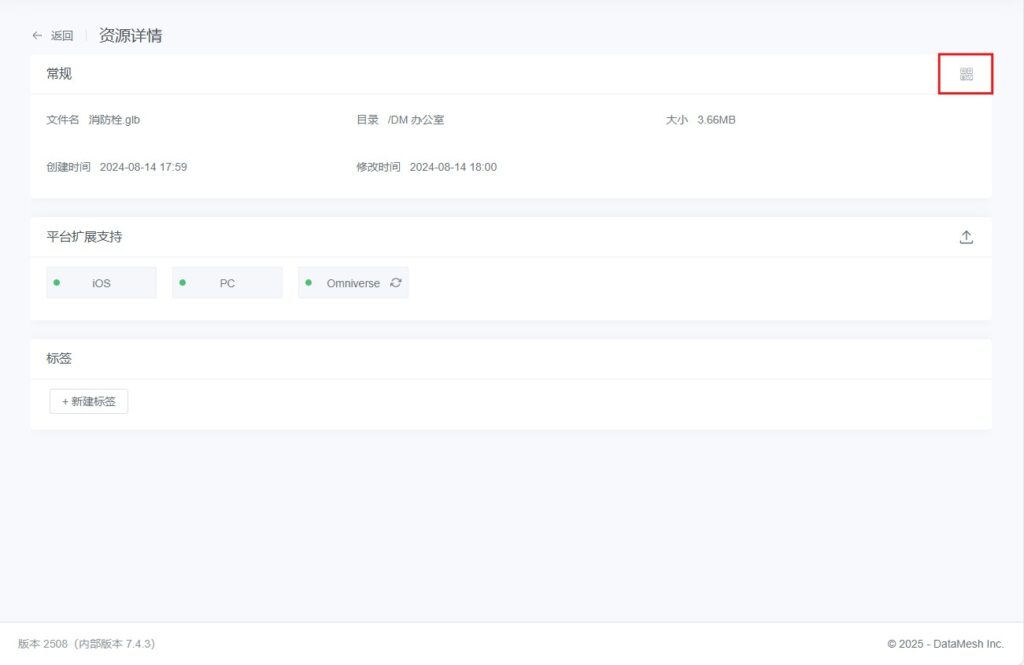
Task: Select the PC platform chip
Action: (x=228, y=283)
